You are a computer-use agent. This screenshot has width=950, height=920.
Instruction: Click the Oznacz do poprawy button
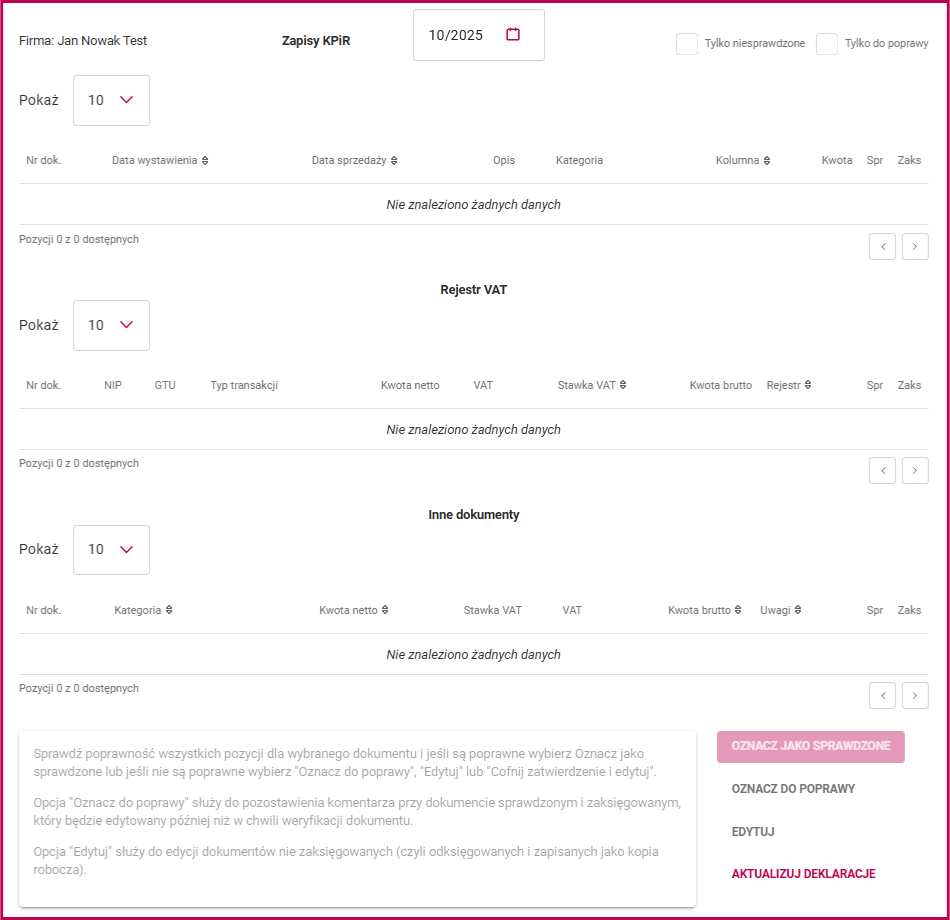point(793,789)
